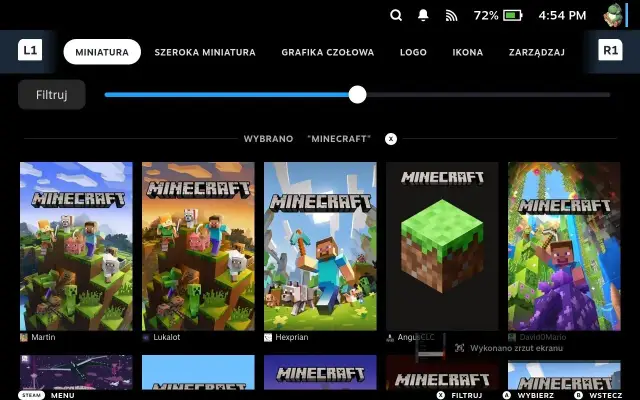Select Lukalot's sunset Minecraft cover

pyautogui.click(x=198, y=246)
